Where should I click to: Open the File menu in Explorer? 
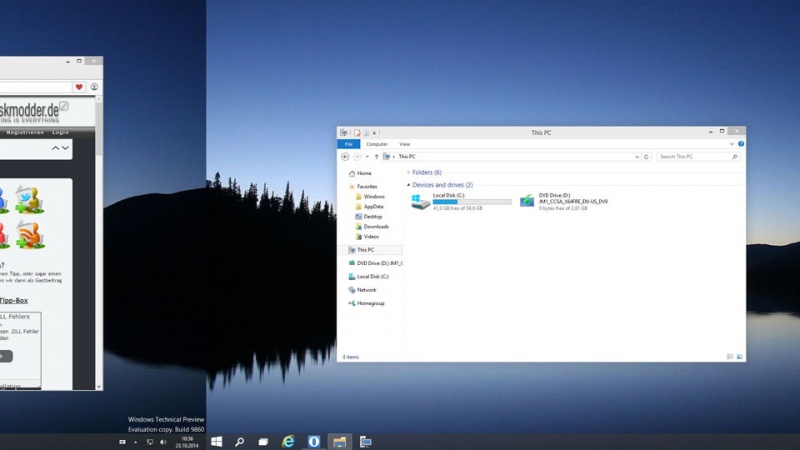click(x=349, y=144)
